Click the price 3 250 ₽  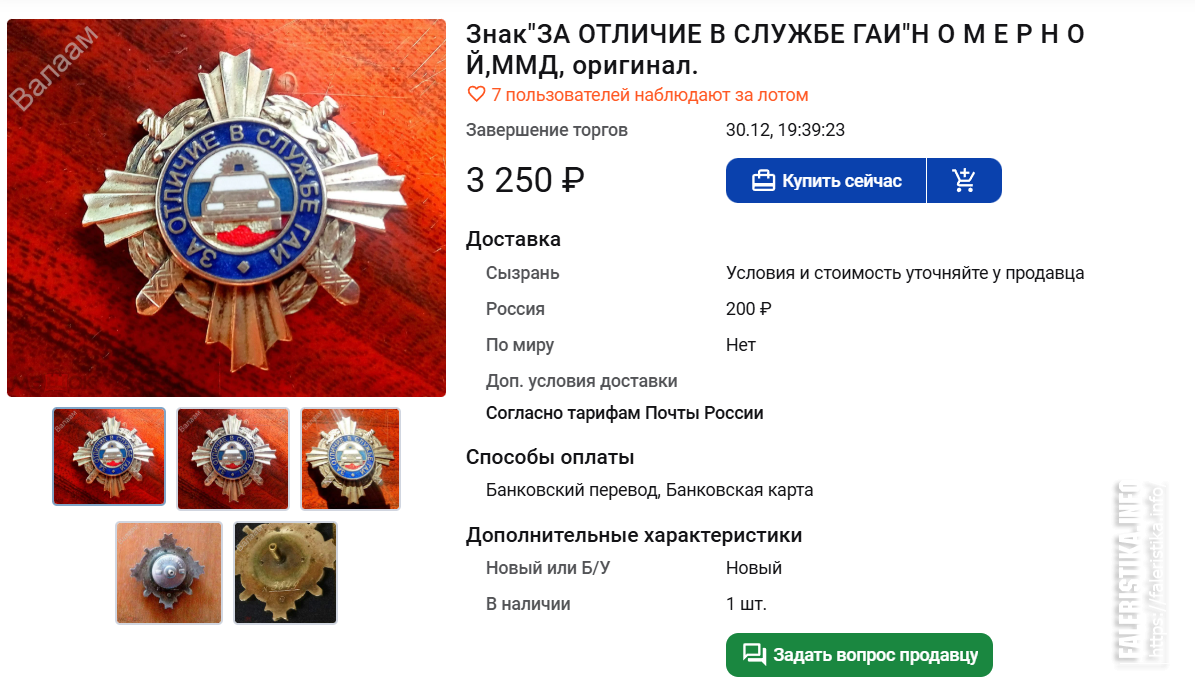(x=525, y=181)
